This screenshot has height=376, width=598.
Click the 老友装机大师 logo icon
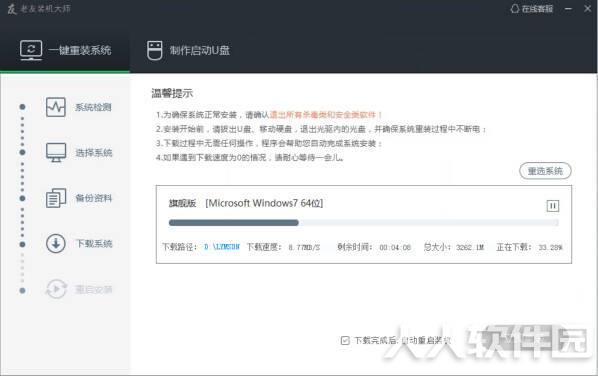point(12,9)
